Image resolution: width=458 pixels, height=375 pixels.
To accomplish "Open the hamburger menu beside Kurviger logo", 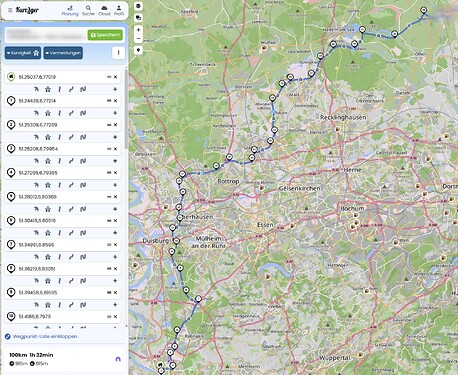I will pos(10,10).
